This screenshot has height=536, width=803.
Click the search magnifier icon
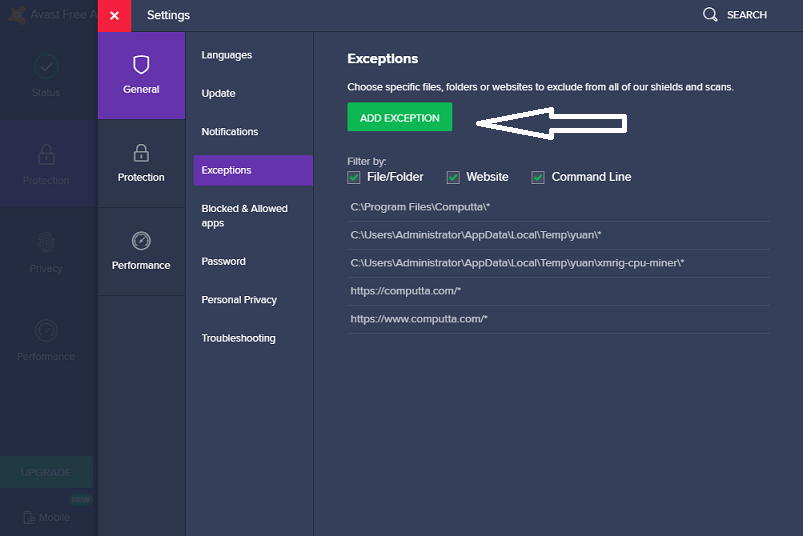710,14
